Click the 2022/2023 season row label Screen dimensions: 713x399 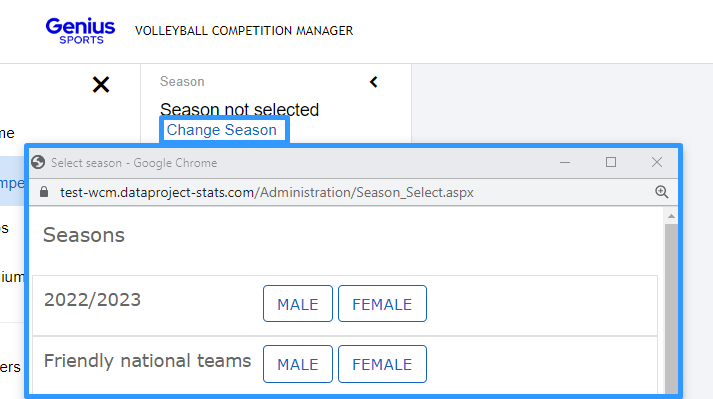click(92, 300)
